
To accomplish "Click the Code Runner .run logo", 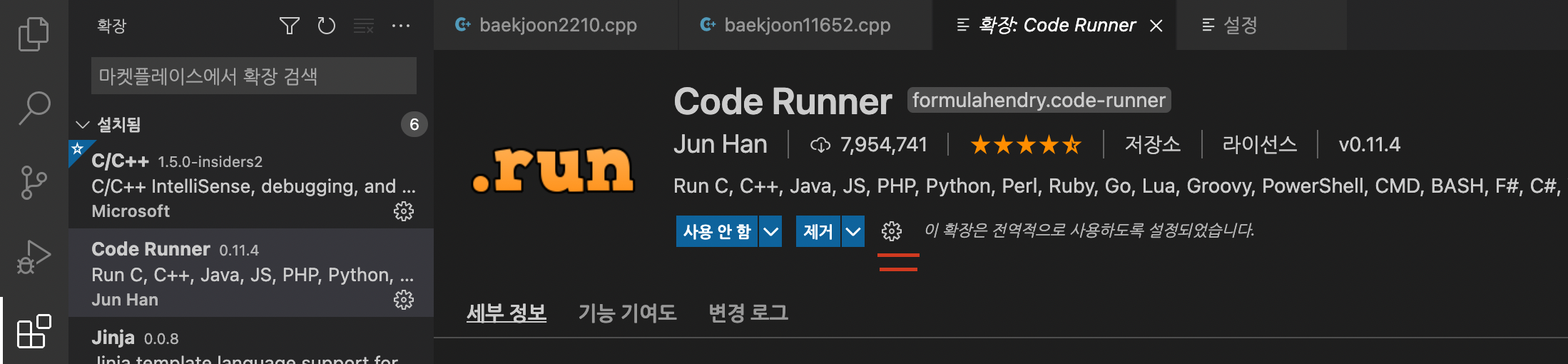I will pos(553,170).
